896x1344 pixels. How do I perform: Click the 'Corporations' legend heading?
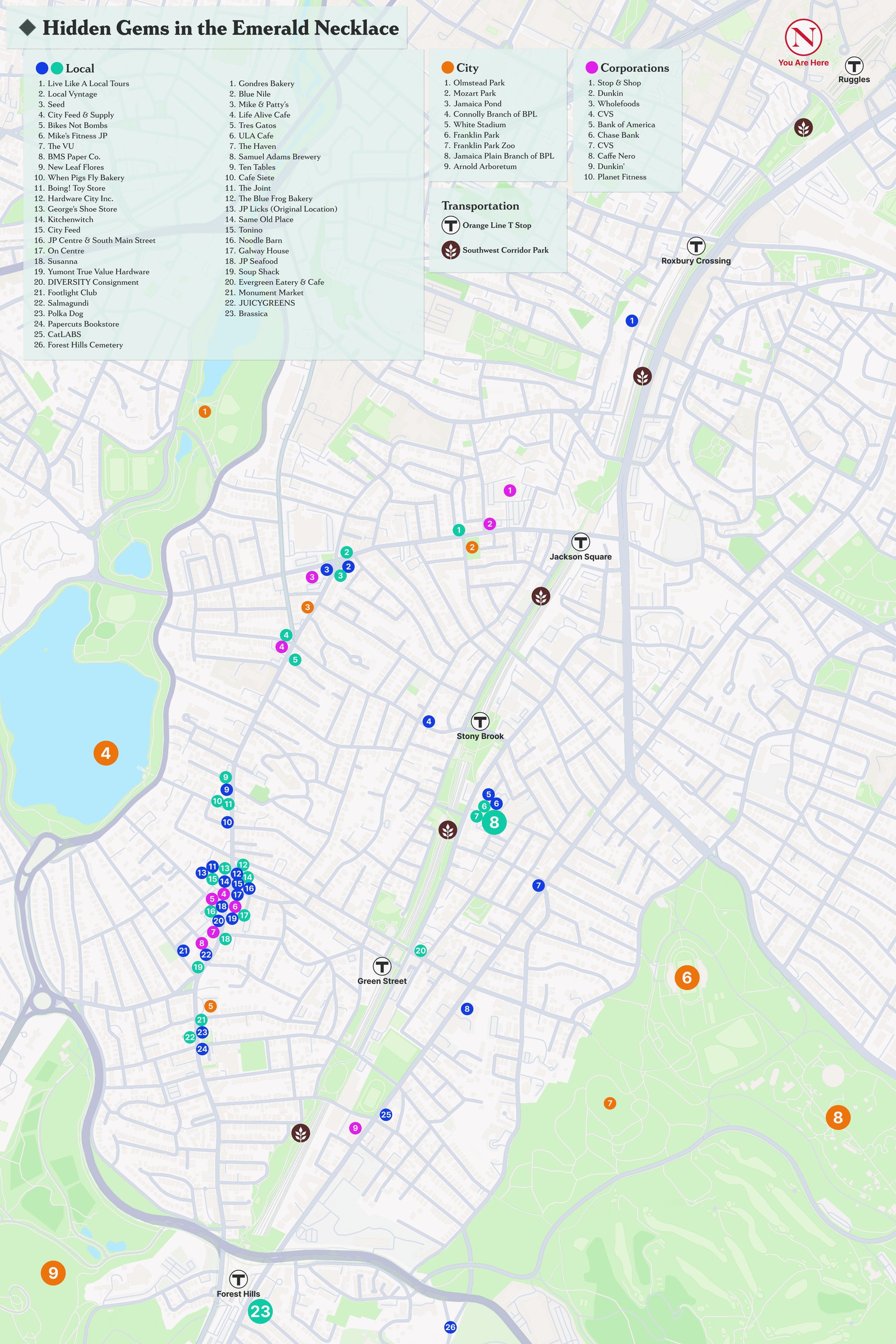634,68
